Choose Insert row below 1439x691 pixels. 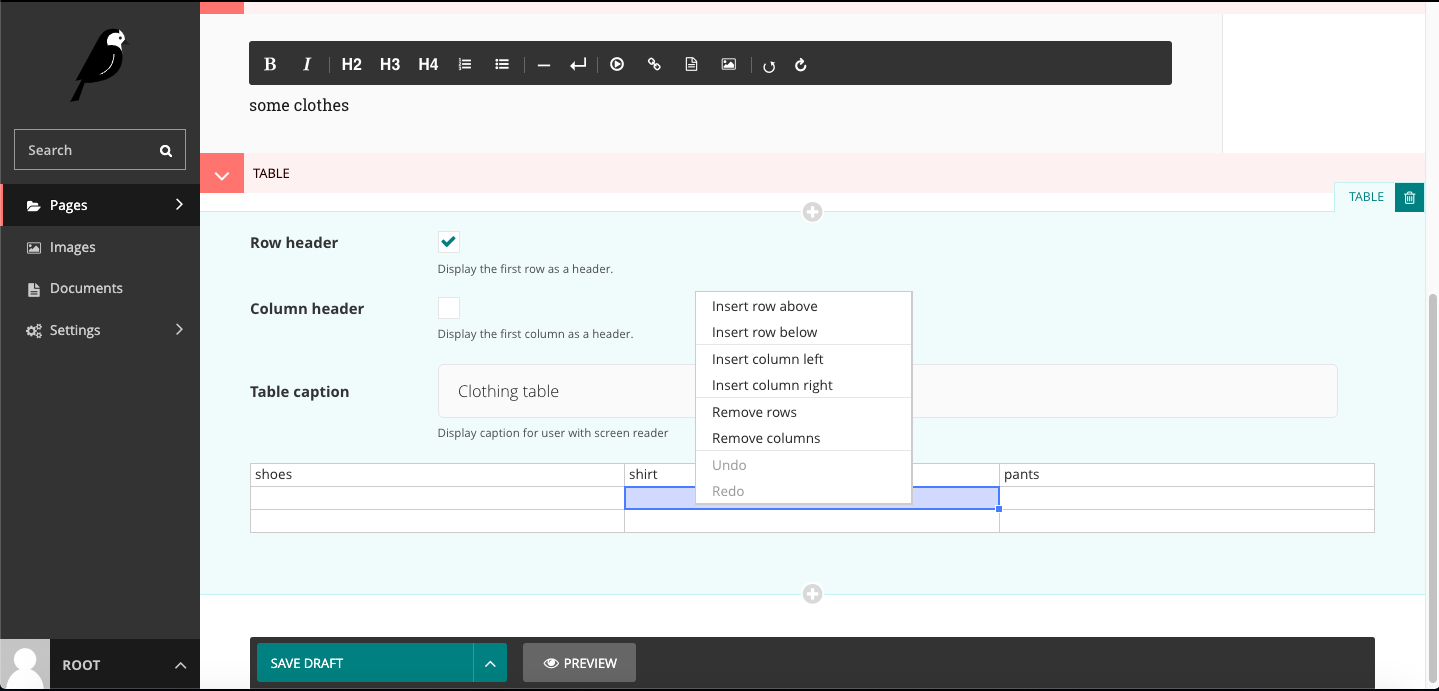pyautogui.click(x=803, y=332)
